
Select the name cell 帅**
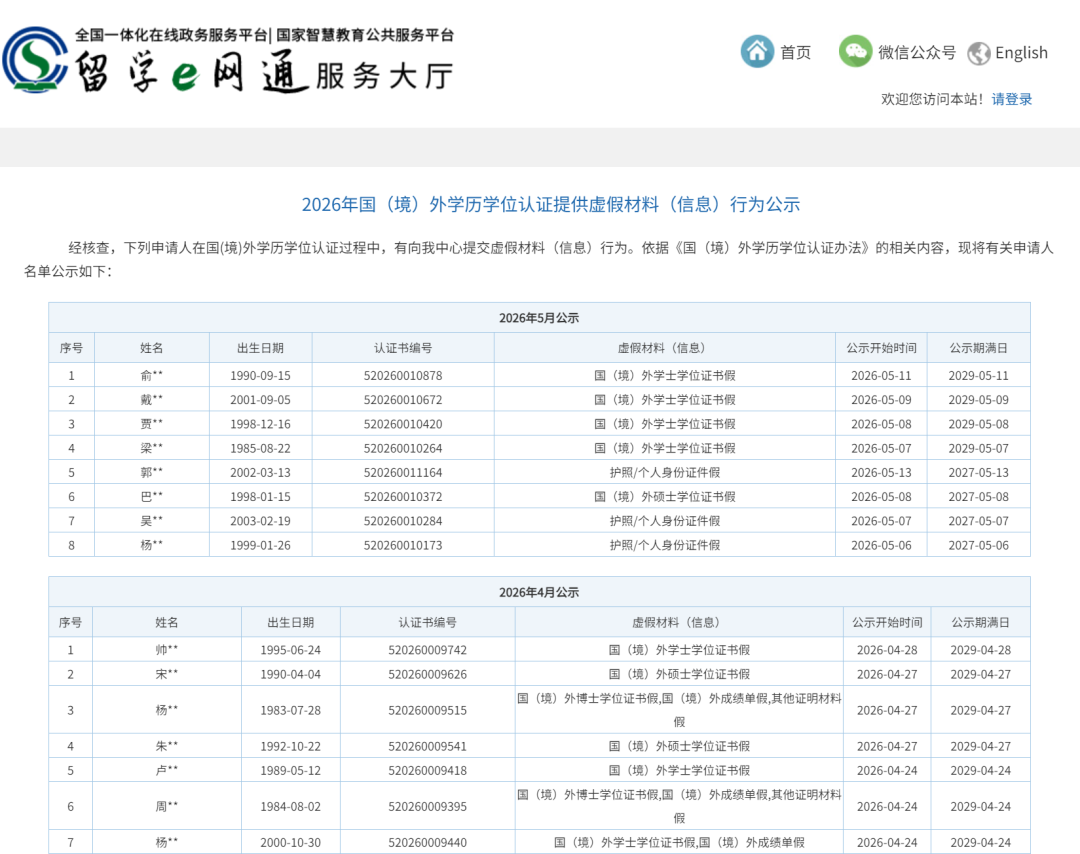tap(167, 649)
